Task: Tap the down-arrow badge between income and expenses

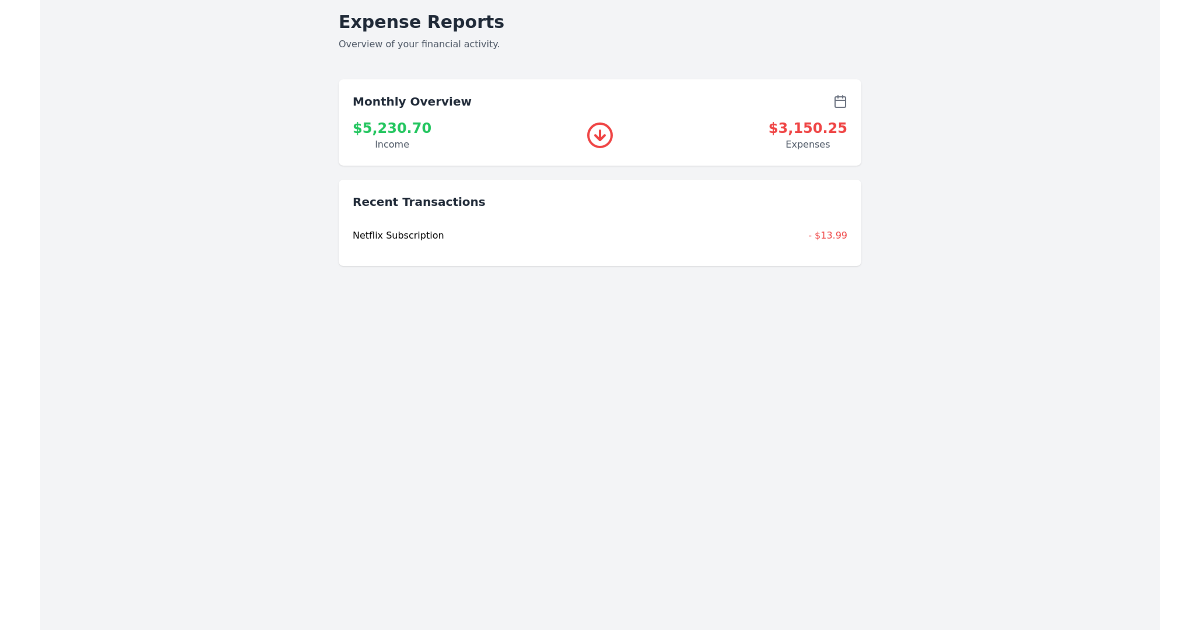Action: click(599, 135)
